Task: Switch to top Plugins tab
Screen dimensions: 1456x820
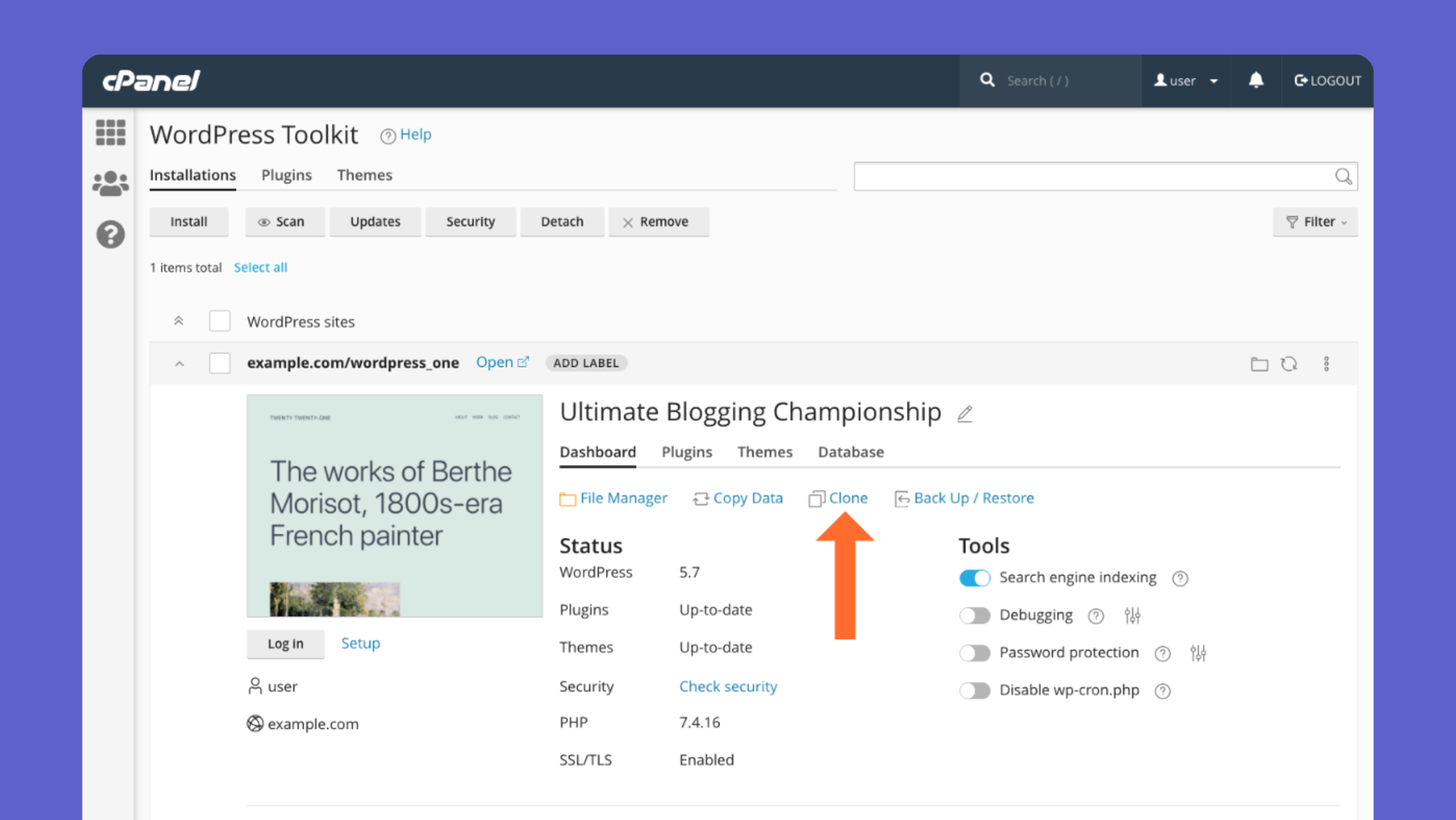Action: [x=287, y=175]
